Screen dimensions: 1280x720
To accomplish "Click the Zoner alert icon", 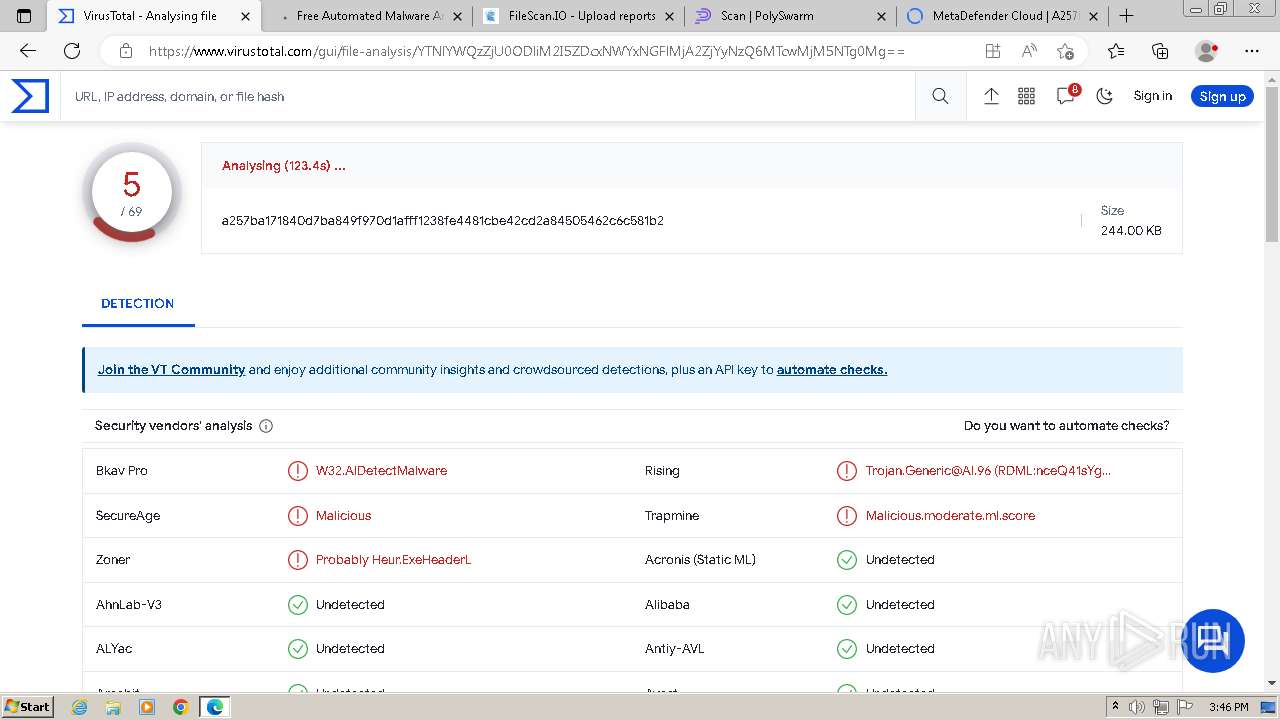I will 298,560.
